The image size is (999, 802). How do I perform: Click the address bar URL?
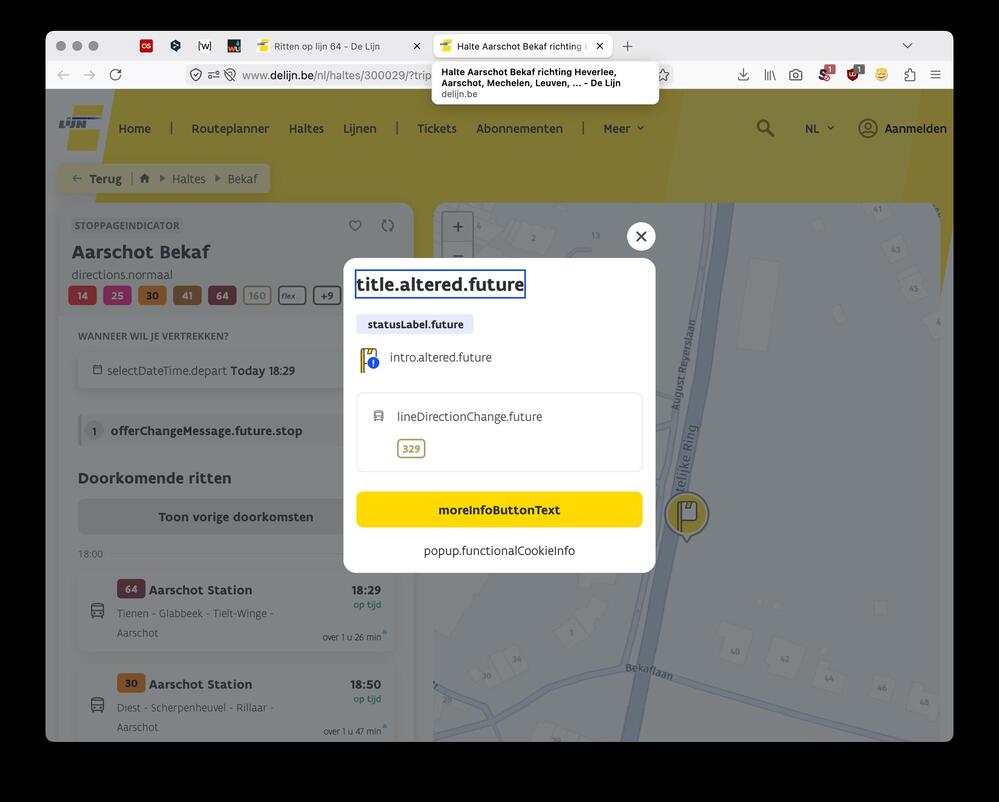coord(336,75)
